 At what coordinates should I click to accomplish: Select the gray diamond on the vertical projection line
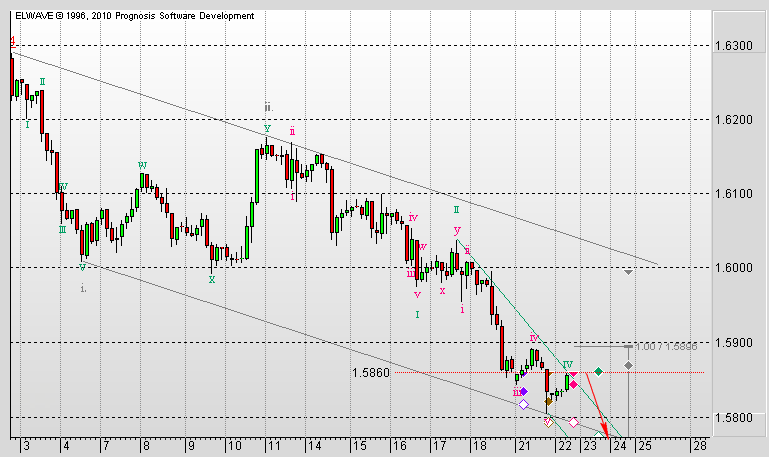(628, 366)
